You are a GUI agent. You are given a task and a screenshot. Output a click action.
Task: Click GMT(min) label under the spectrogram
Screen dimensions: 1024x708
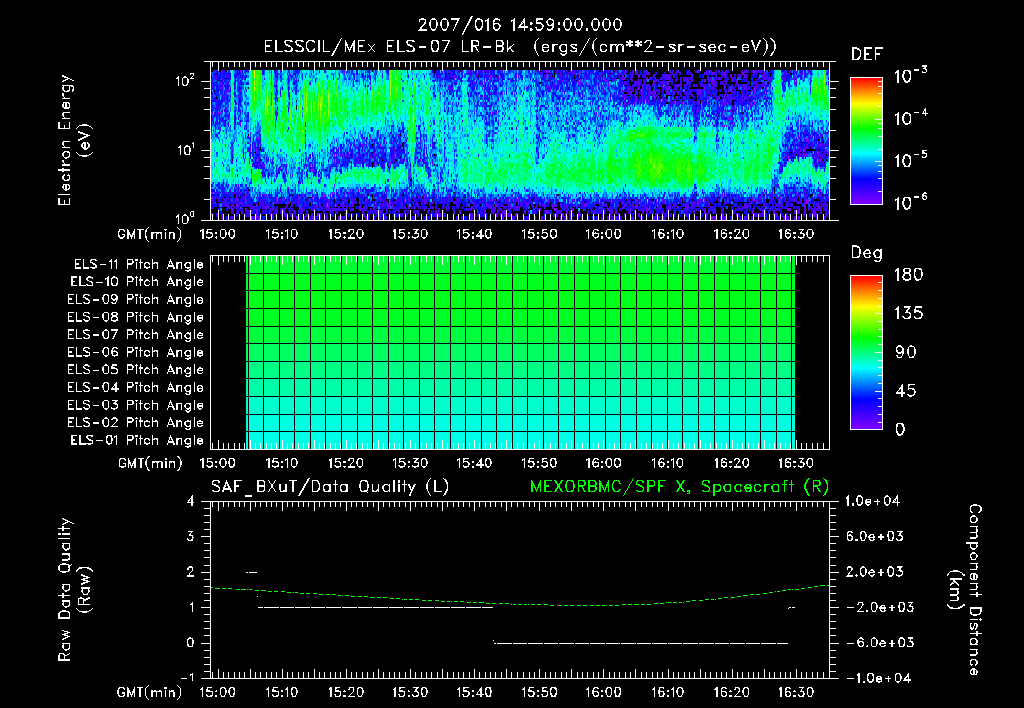point(150,234)
